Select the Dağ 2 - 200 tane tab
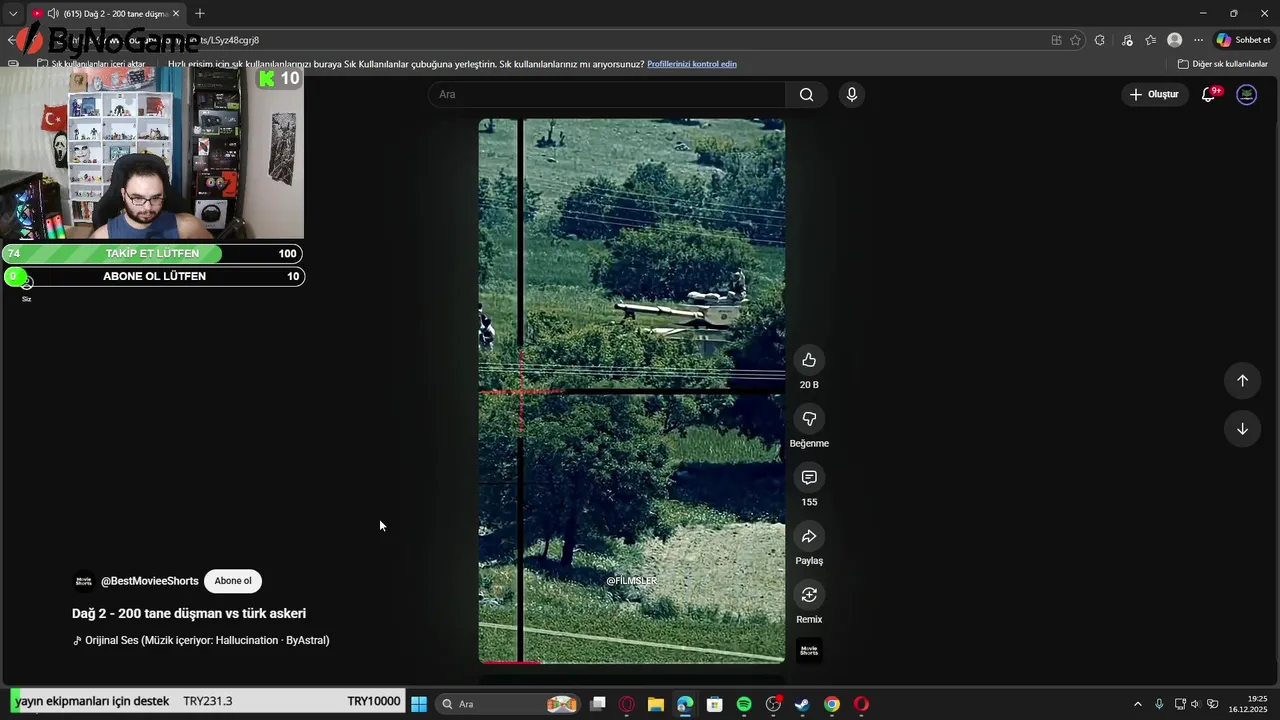 tap(106, 14)
